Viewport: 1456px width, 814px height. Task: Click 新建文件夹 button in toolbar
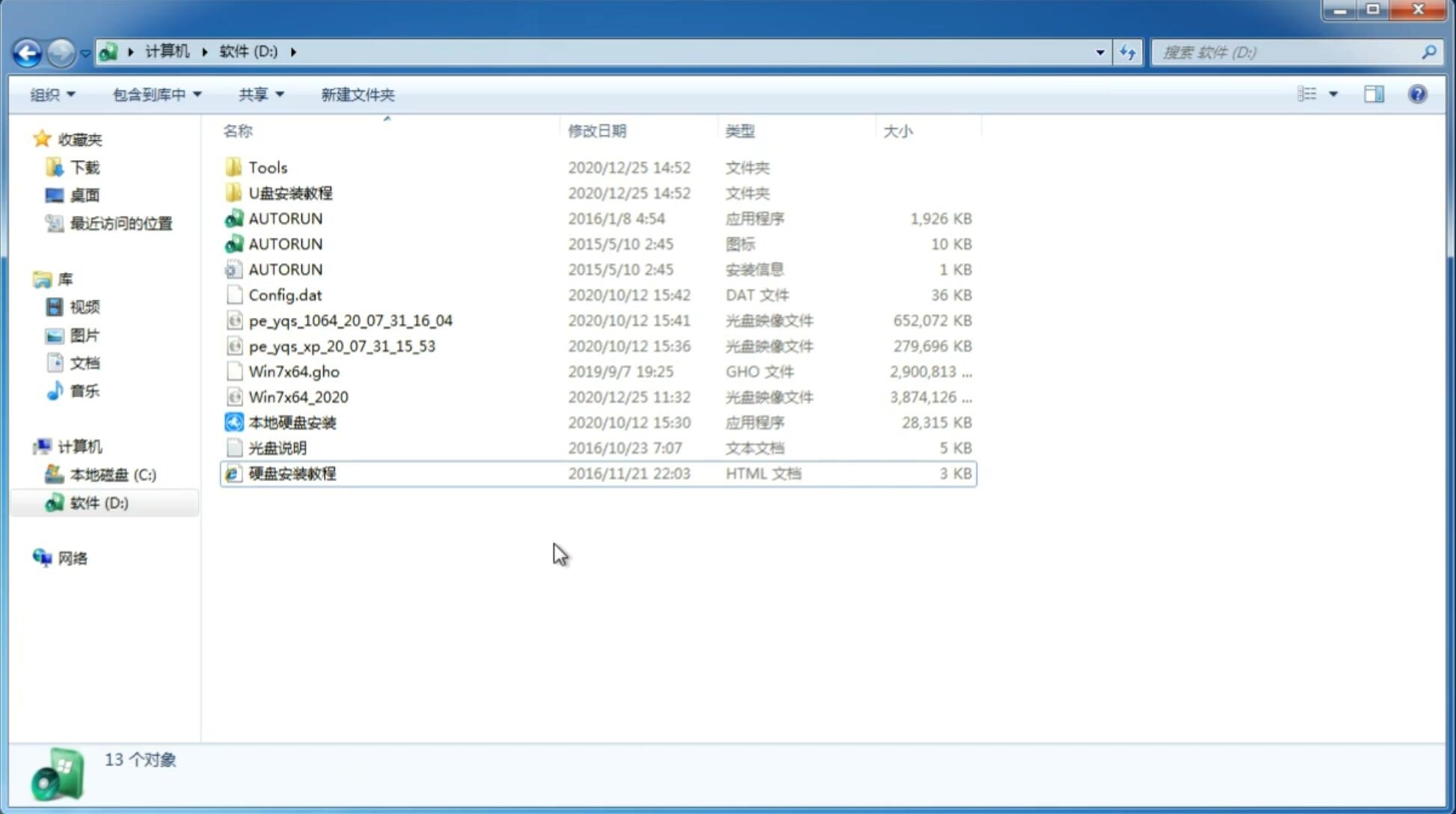tap(357, 93)
